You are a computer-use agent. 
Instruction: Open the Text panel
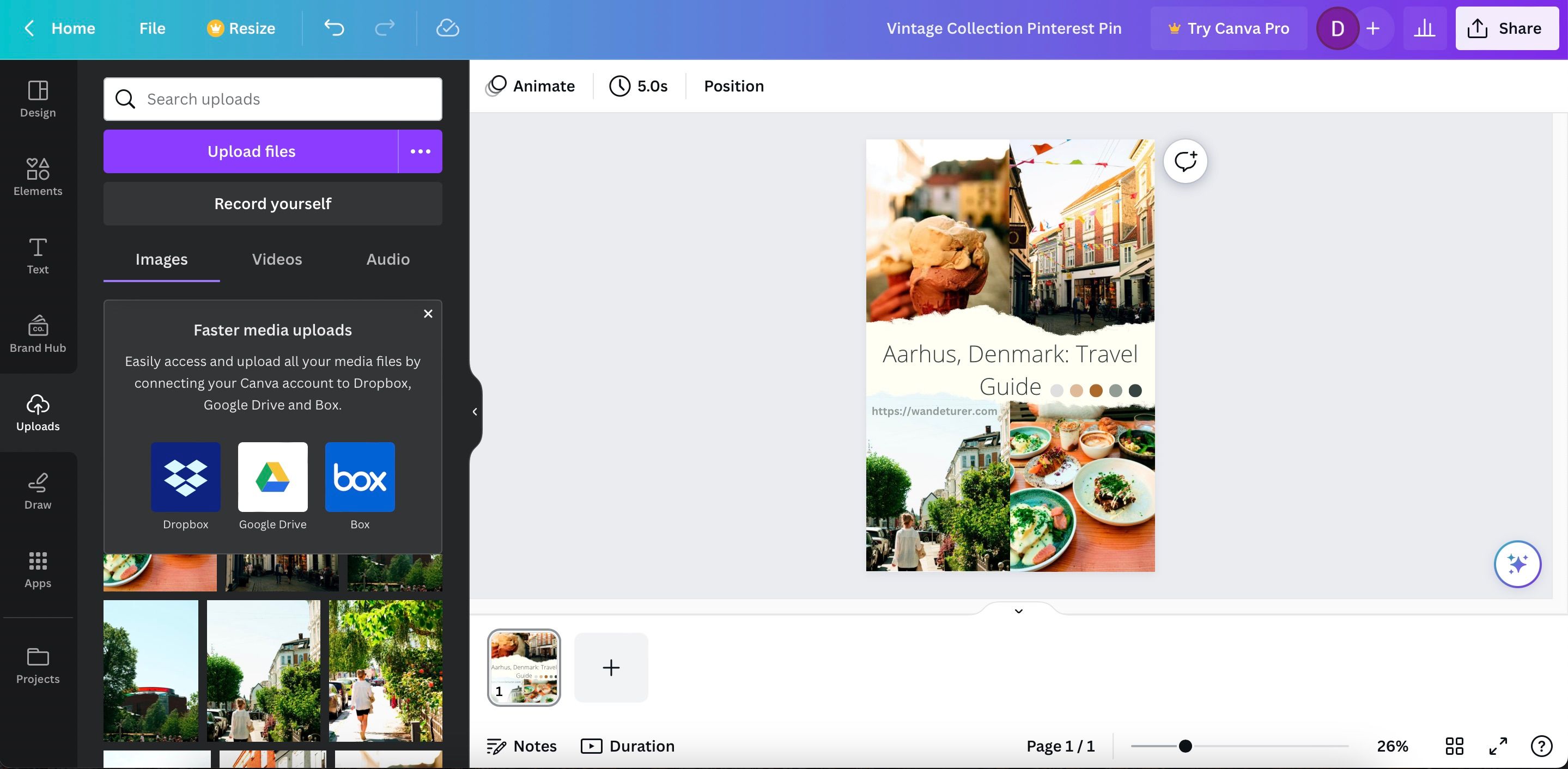pos(38,255)
